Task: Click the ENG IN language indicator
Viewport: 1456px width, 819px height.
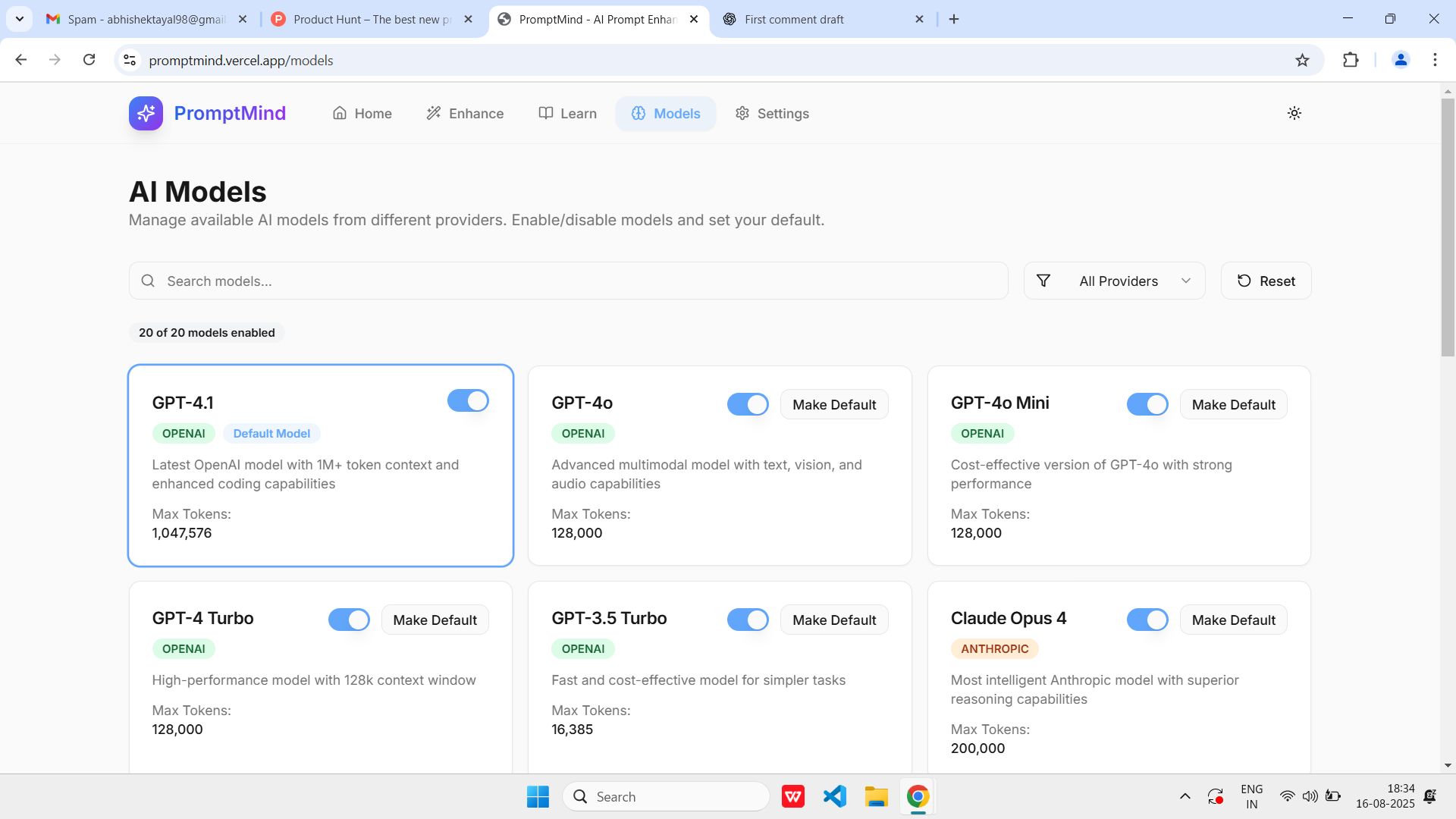Action: pos(1251,796)
